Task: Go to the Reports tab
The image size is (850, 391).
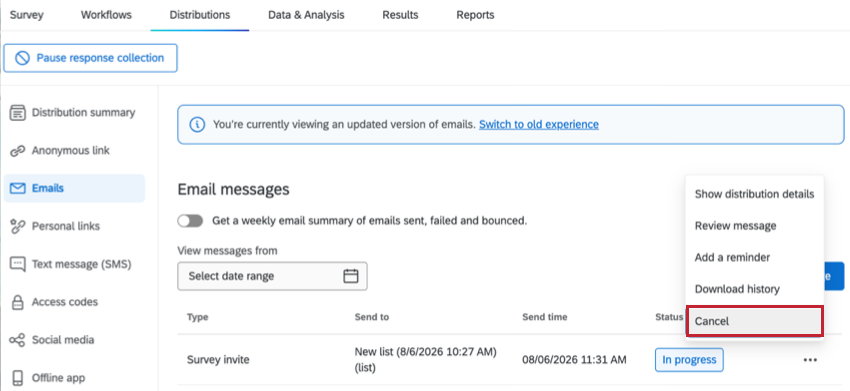Action: click(x=475, y=15)
